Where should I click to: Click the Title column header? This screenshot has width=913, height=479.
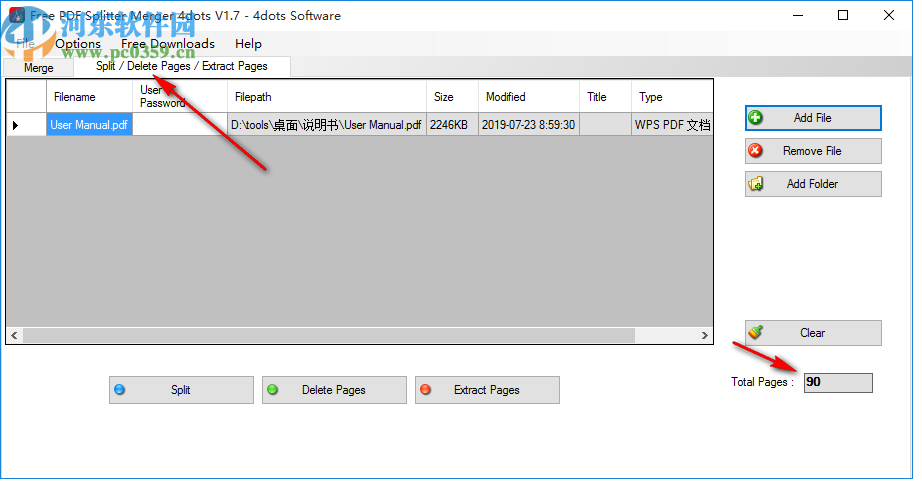pos(606,97)
